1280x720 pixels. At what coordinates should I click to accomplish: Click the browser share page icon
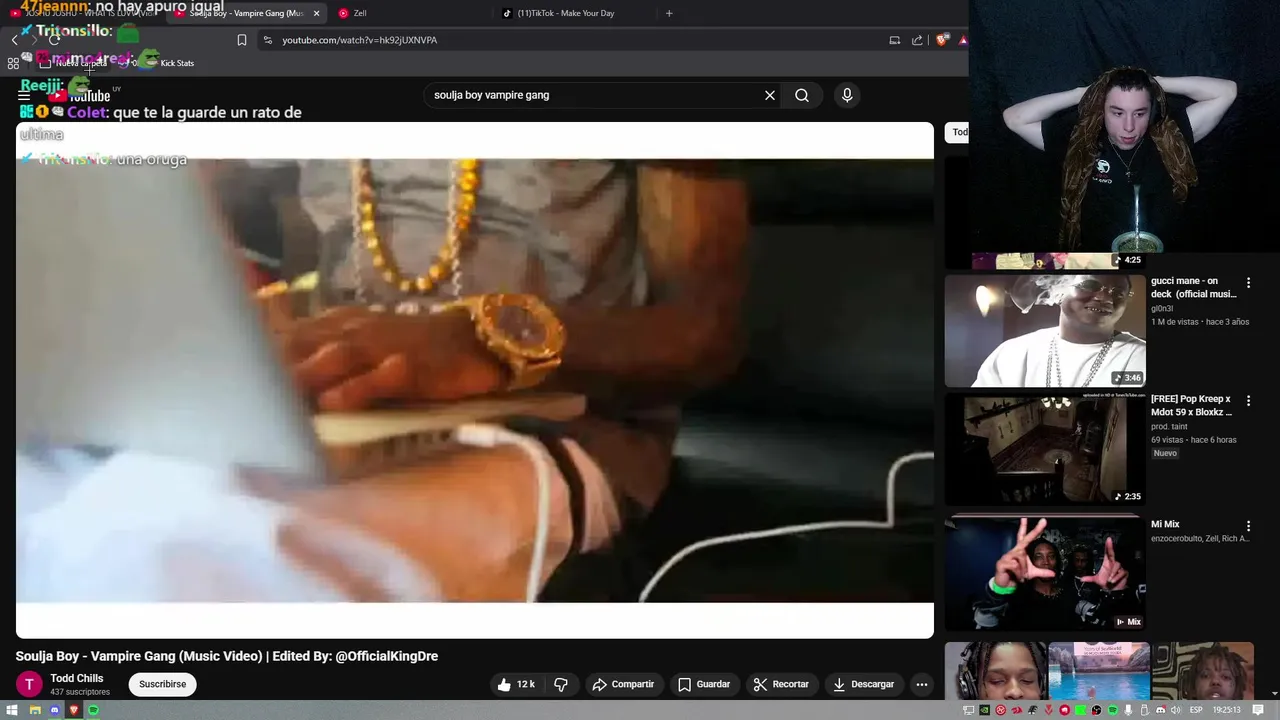pyautogui.click(x=917, y=40)
